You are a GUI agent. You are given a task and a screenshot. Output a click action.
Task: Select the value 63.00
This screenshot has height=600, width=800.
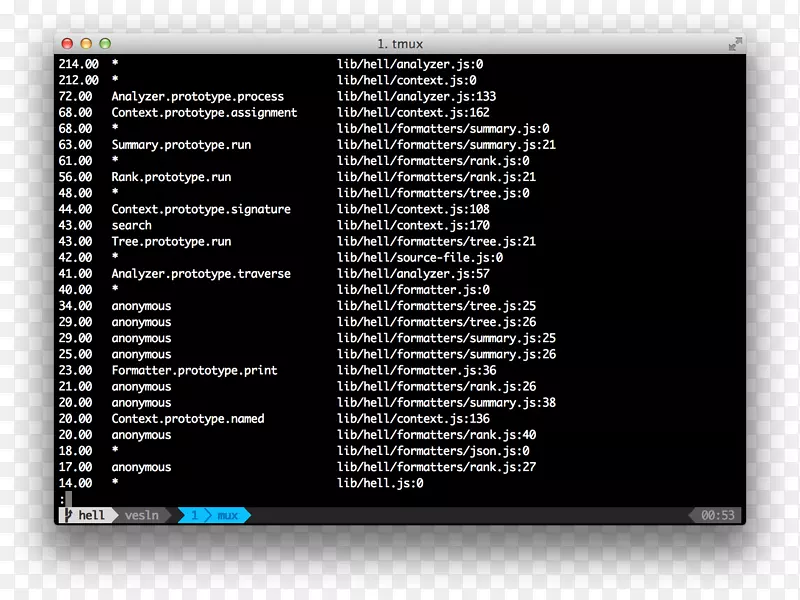coord(75,145)
